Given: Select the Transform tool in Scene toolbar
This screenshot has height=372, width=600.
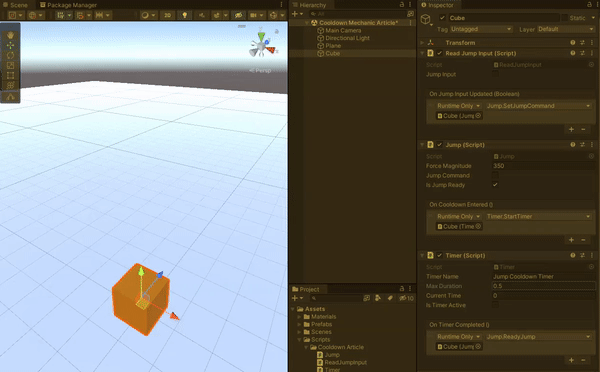Looking at the screenshot, I should (x=10, y=85).
